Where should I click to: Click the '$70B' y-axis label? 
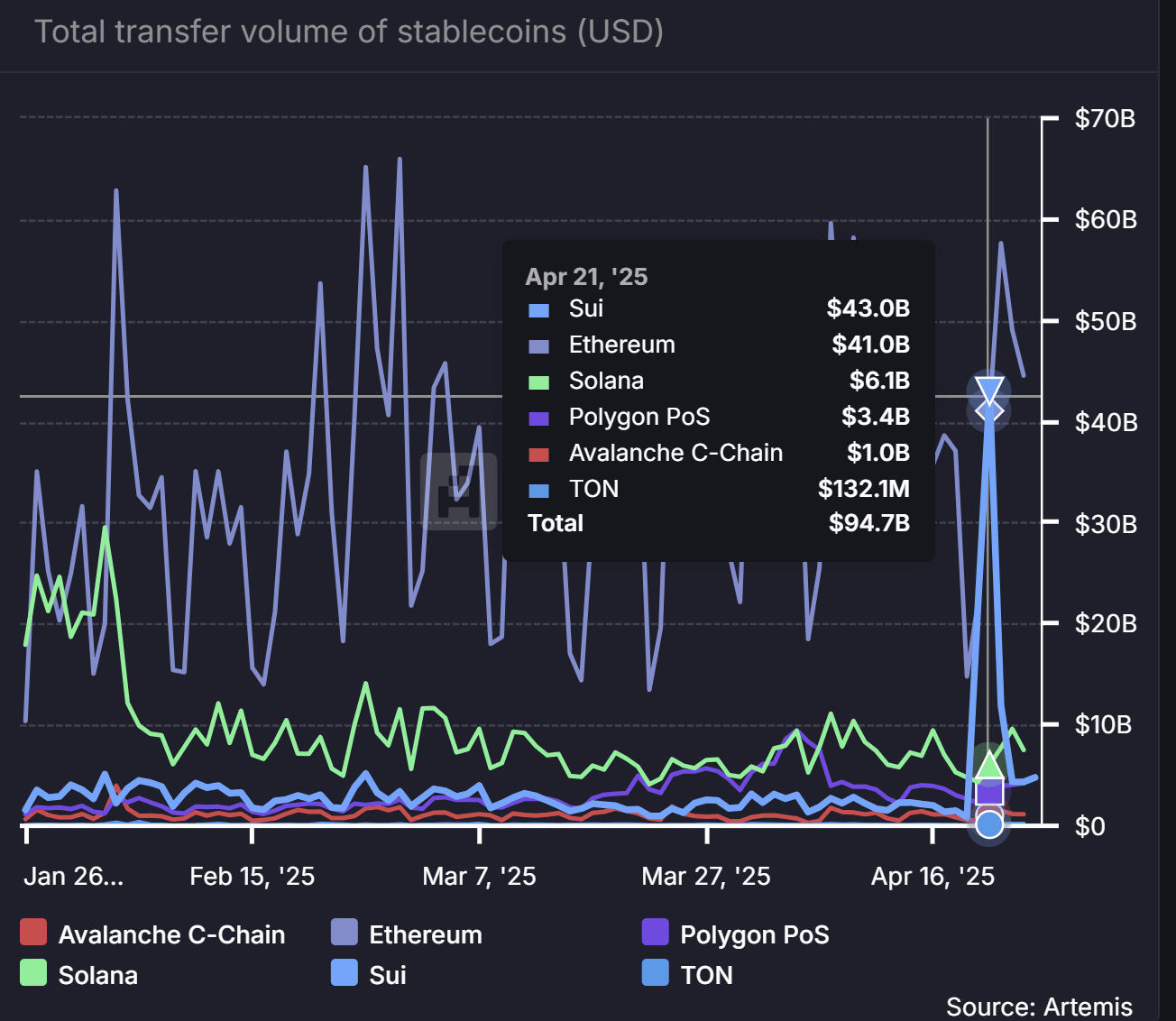coord(1105,118)
